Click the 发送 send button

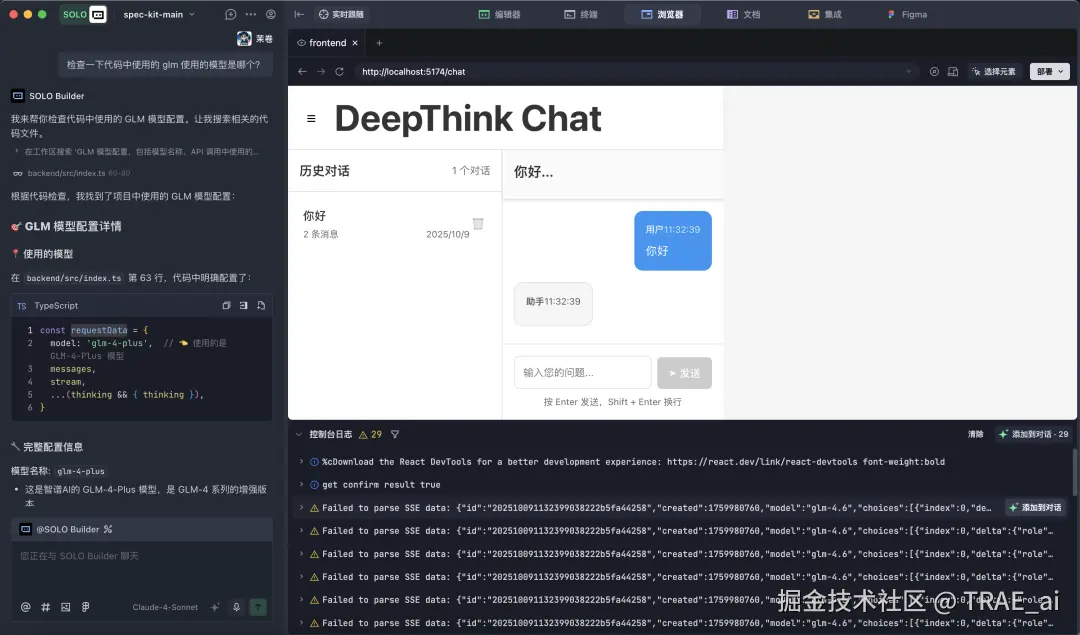click(x=684, y=373)
